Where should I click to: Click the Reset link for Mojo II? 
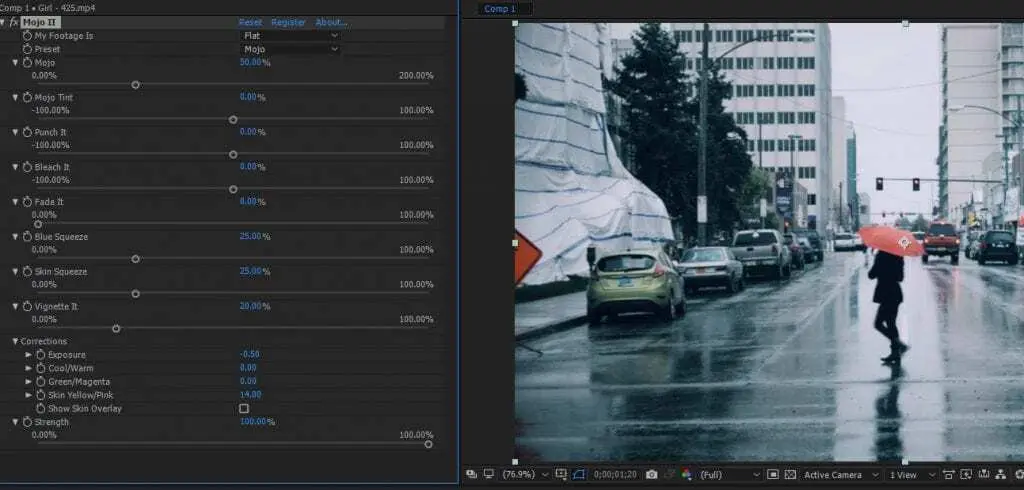[250, 22]
